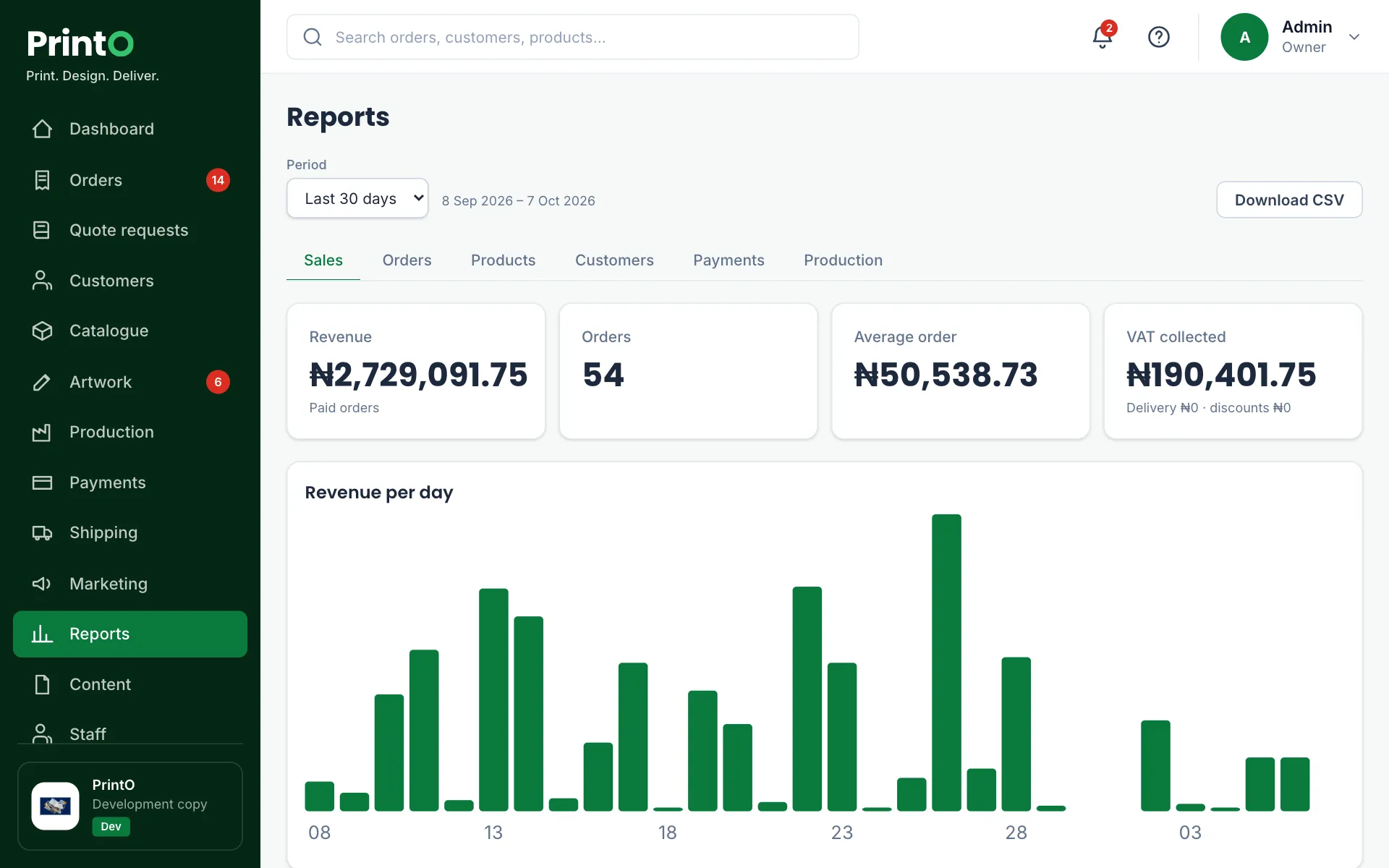Screen dimensions: 1389x868
Task: Switch to the Orders report tab
Action: tap(407, 260)
